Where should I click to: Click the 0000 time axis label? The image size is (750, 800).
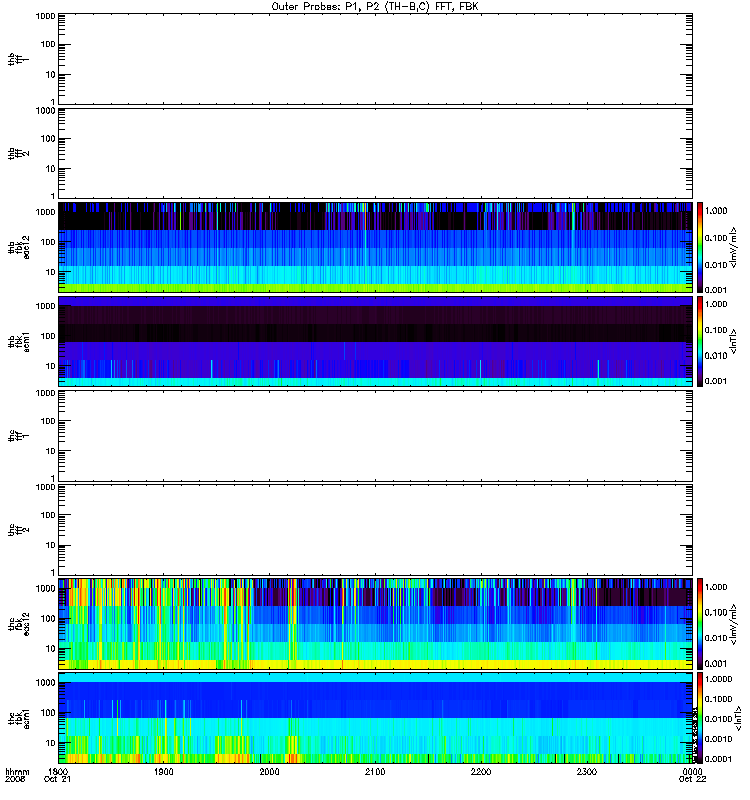pyautogui.click(x=692, y=771)
